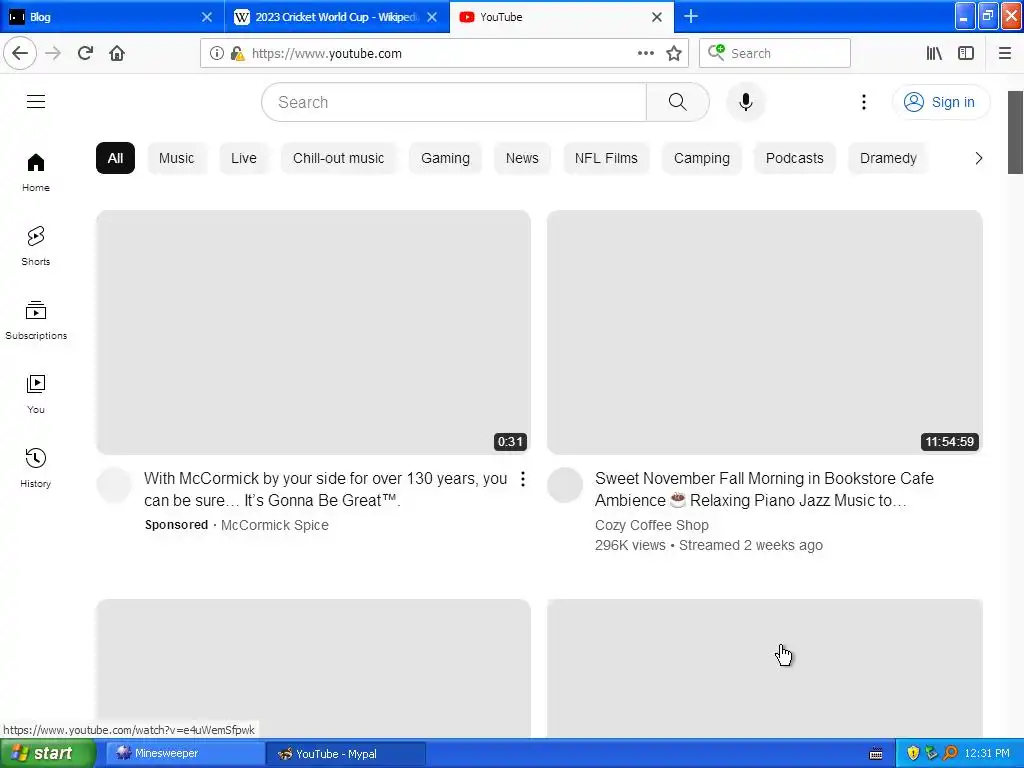Show more chips with right chevron

(978, 158)
